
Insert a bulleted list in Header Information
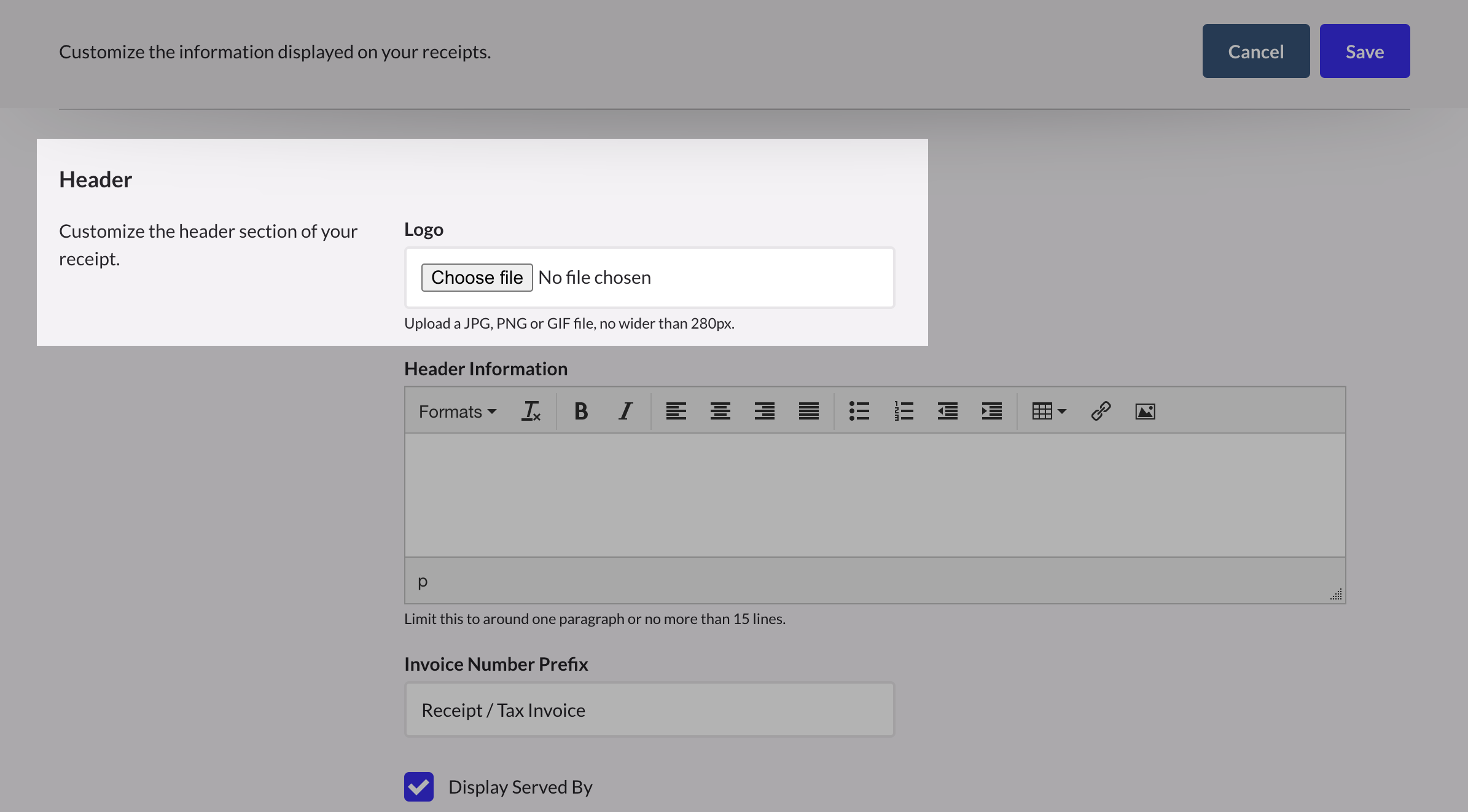pyautogui.click(x=859, y=411)
